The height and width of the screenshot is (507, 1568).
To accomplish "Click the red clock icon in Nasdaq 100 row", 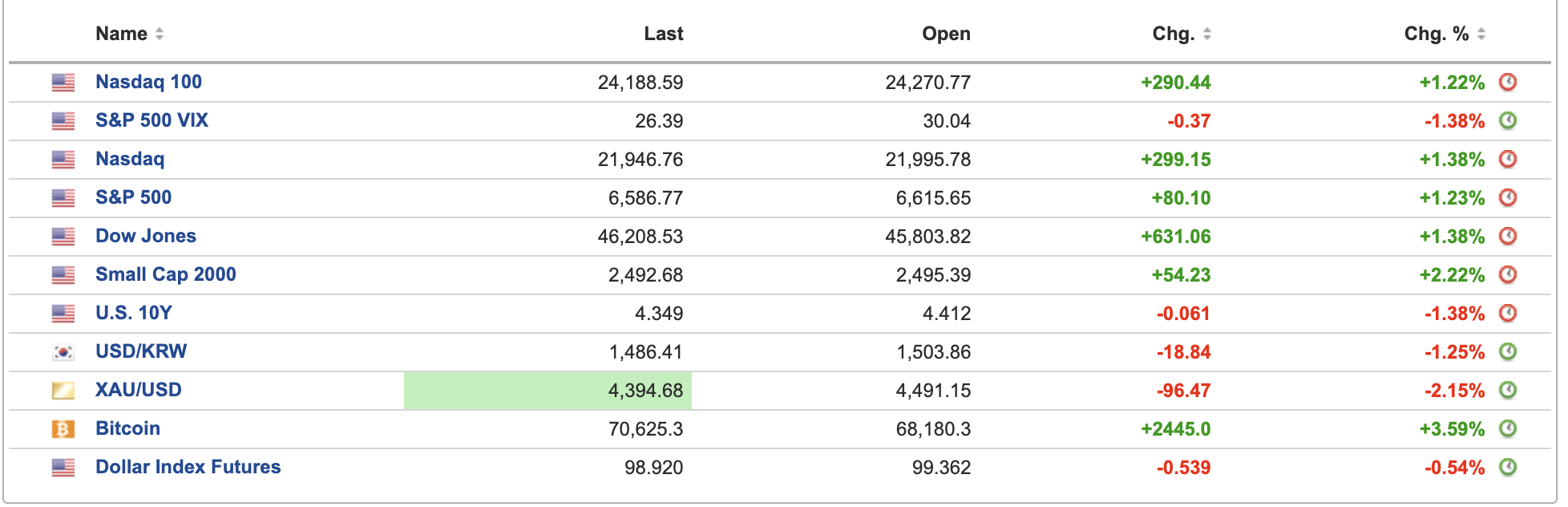I will [x=1507, y=82].
